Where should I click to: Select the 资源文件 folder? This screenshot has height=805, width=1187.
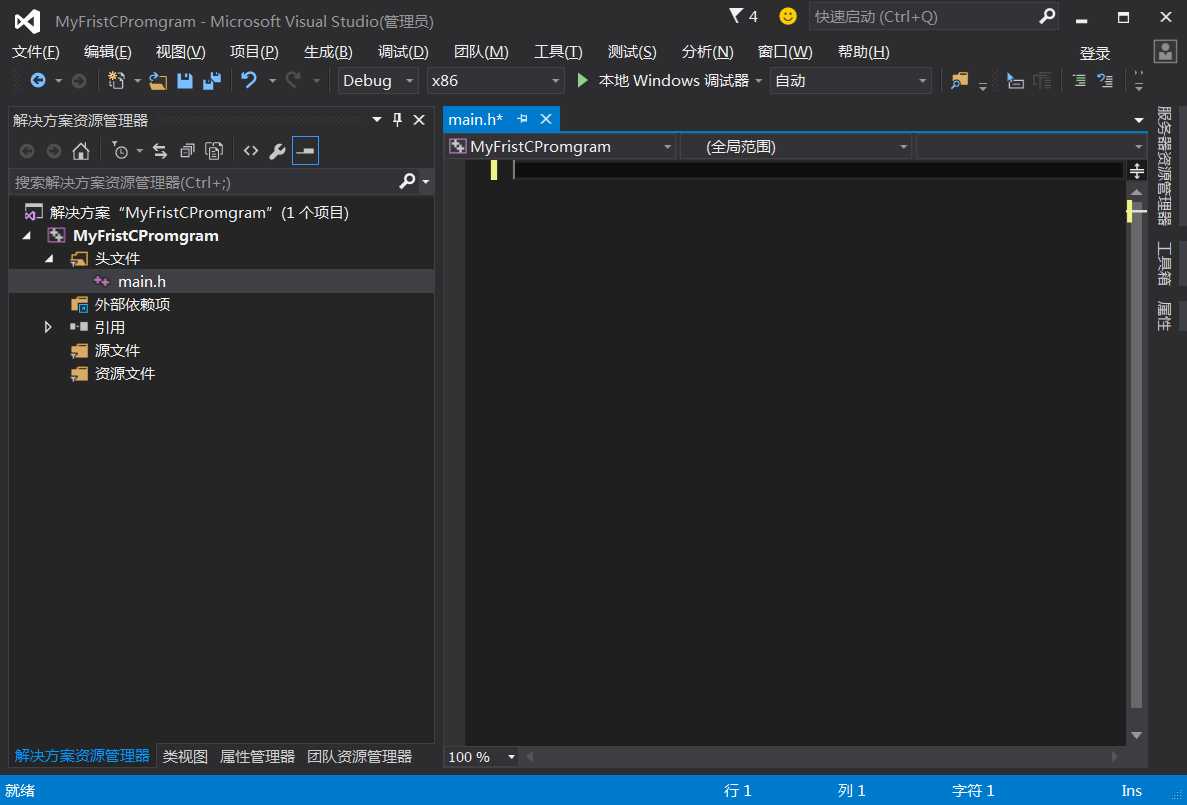pos(125,373)
